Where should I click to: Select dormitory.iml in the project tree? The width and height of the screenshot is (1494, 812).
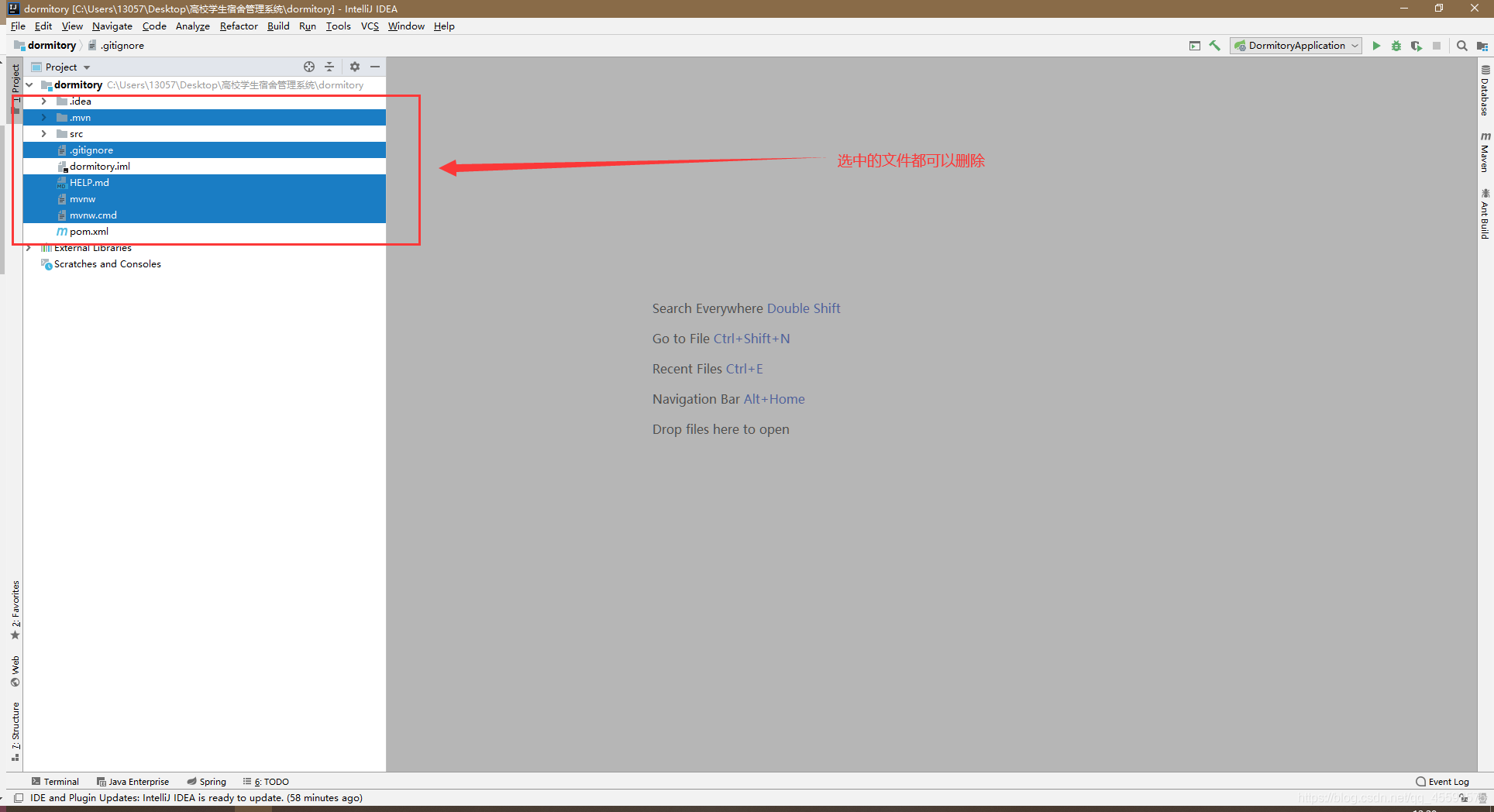[205, 167]
